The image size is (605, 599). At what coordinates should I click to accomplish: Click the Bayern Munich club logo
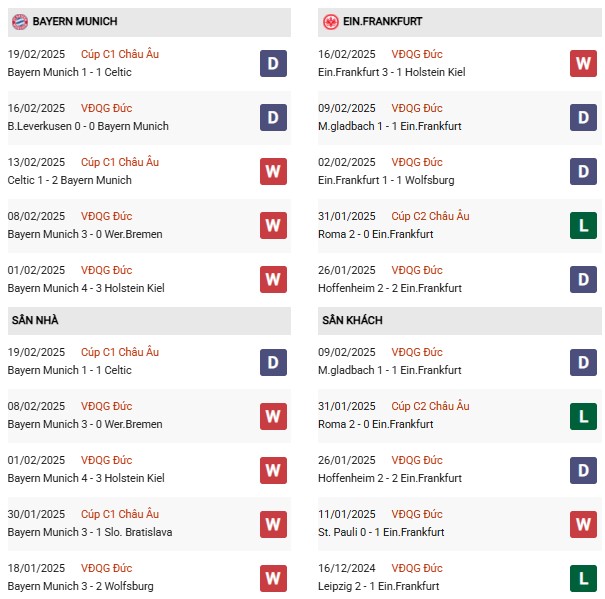[17, 21]
